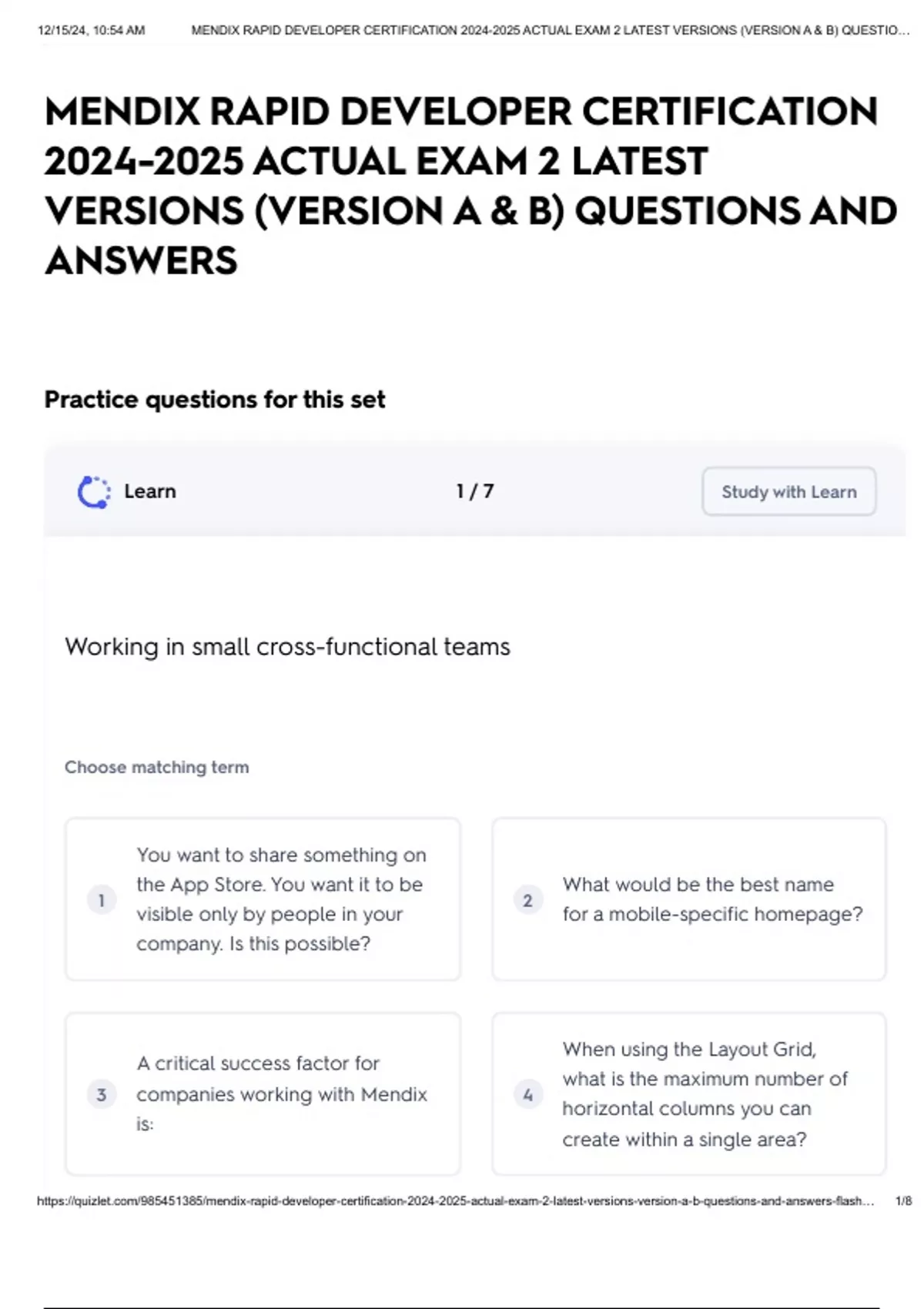Select the answer about sharing on the App Store
The image size is (924, 1309).
click(280, 899)
